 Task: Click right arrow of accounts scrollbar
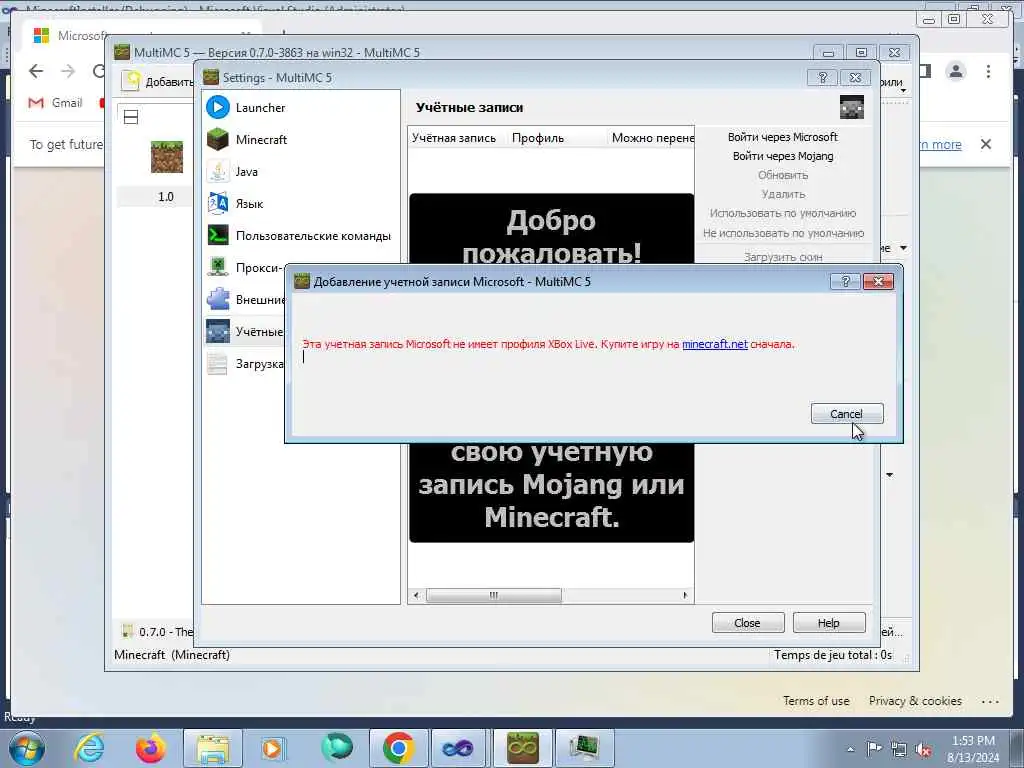(684, 595)
